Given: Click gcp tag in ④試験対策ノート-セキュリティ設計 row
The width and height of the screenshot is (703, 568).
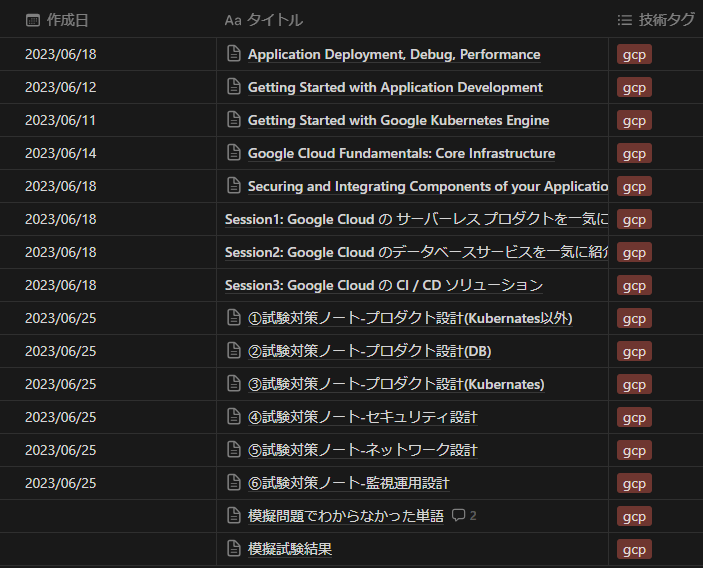Looking at the screenshot, I should (x=634, y=417).
